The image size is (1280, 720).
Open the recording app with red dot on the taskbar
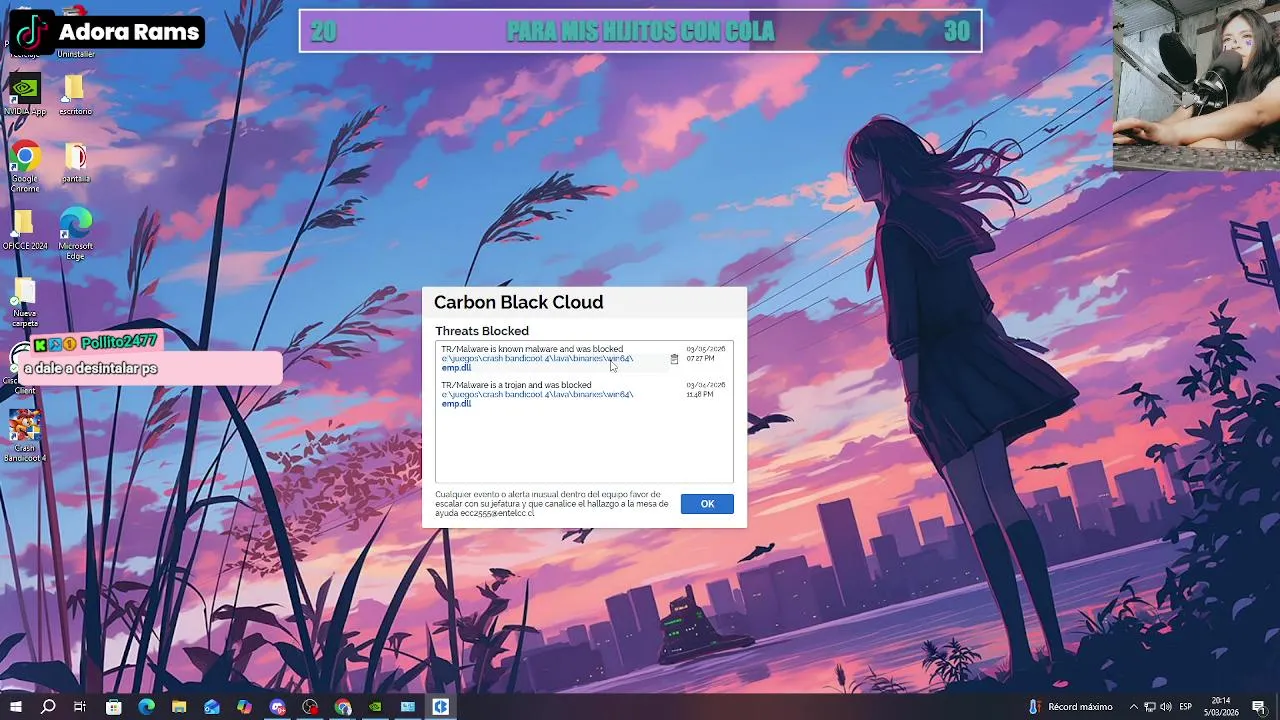coord(310,707)
